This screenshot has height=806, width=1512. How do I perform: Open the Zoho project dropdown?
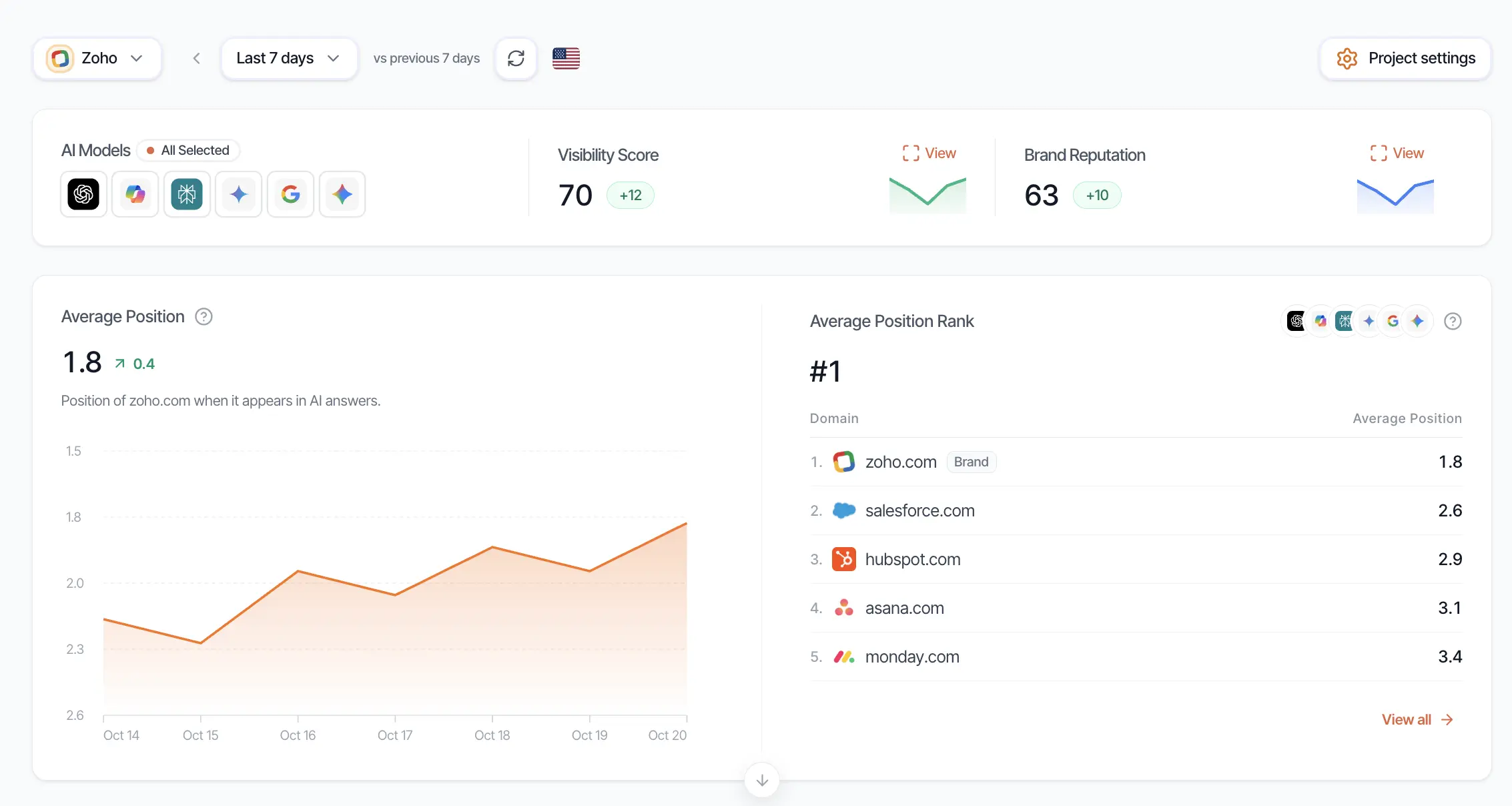coord(97,59)
